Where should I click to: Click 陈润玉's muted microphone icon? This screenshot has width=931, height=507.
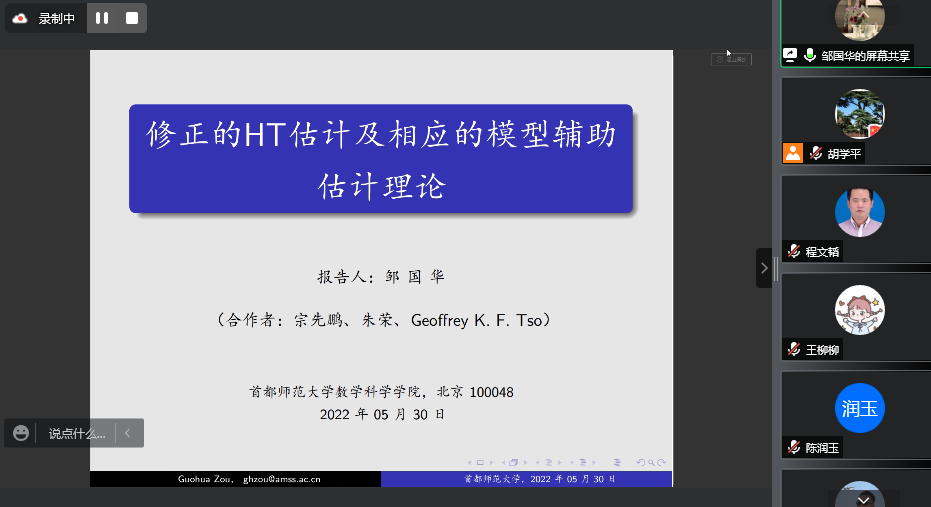pos(795,448)
